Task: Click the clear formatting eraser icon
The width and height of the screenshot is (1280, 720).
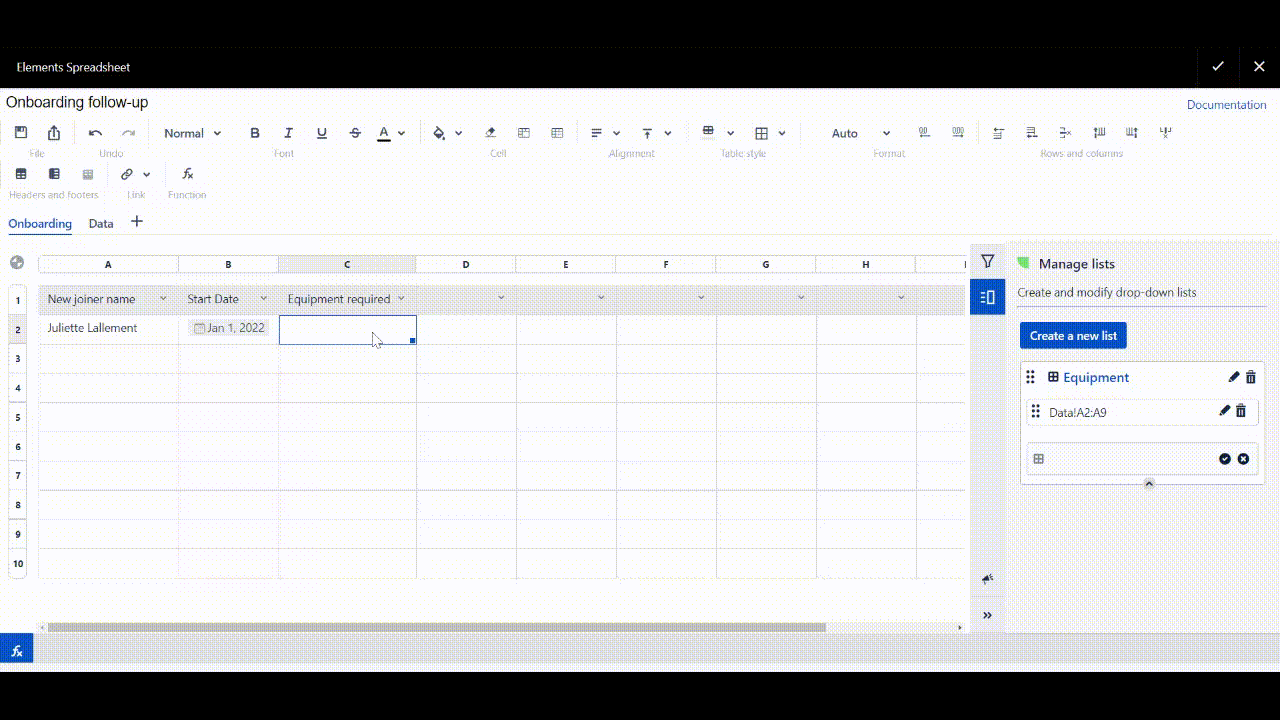Action: point(490,133)
